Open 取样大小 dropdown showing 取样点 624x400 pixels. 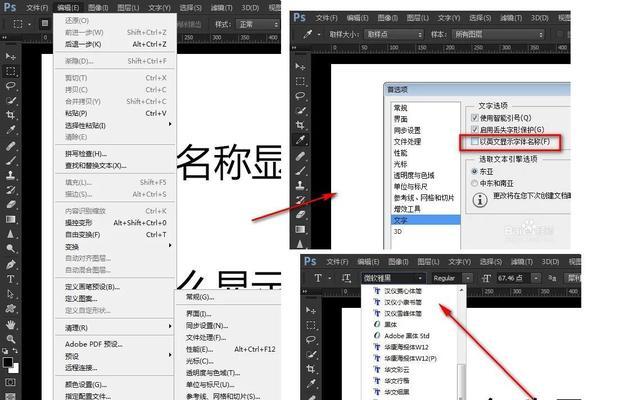(x=394, y=35)
